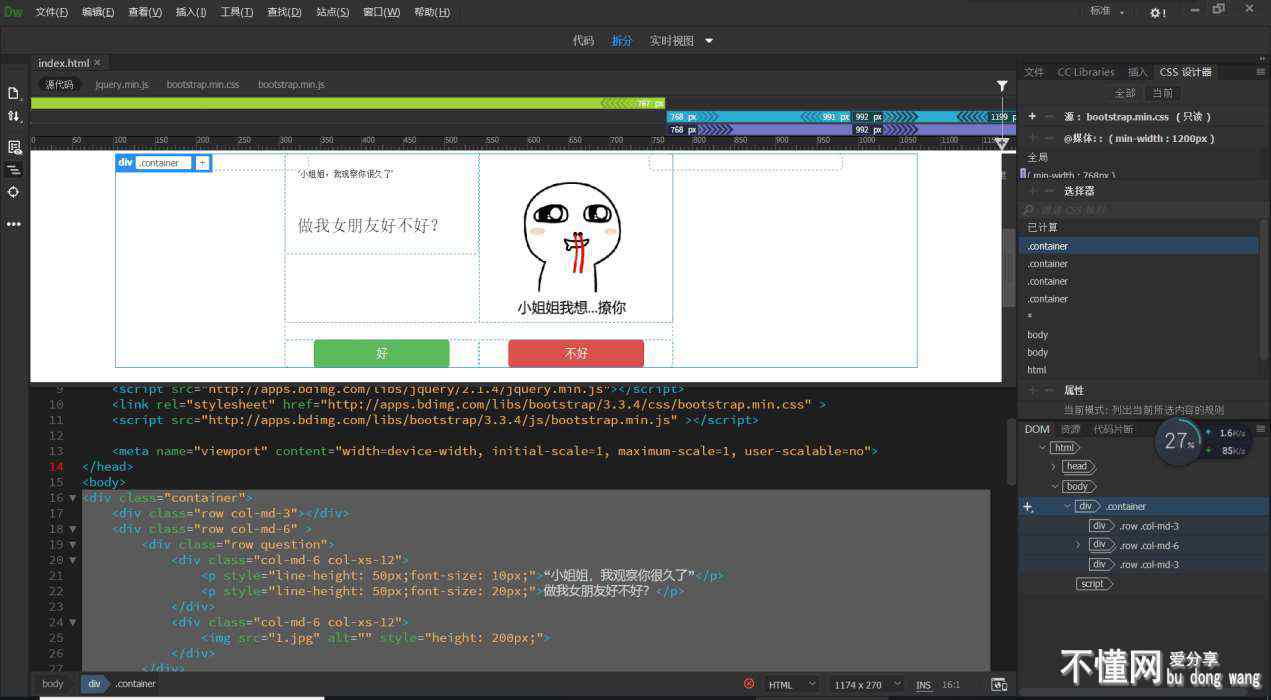Select the 全局 media query entry

(x=1038, y=158)
